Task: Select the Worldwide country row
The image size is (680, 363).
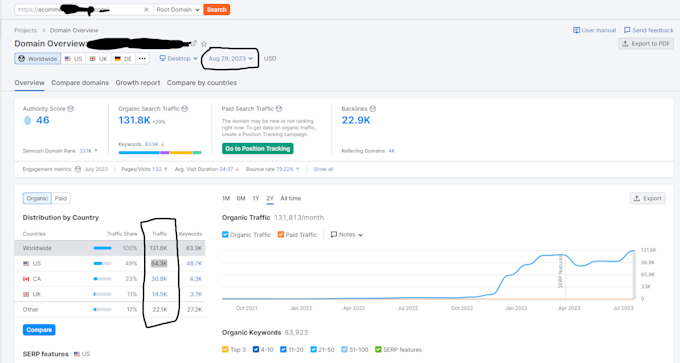Action: [110, 248]
